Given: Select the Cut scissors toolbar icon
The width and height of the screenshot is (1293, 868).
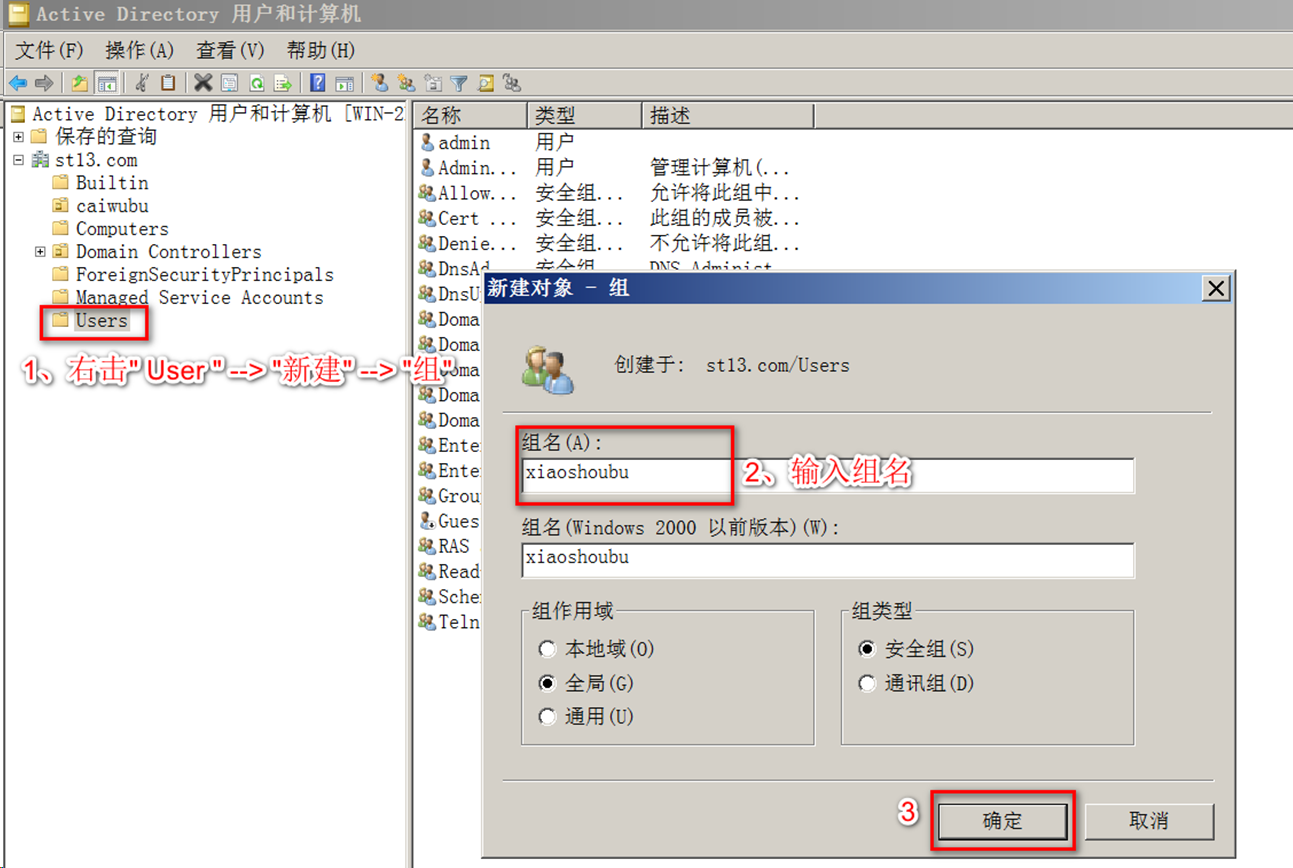Looking at the screenshot, I should (141, 82).
